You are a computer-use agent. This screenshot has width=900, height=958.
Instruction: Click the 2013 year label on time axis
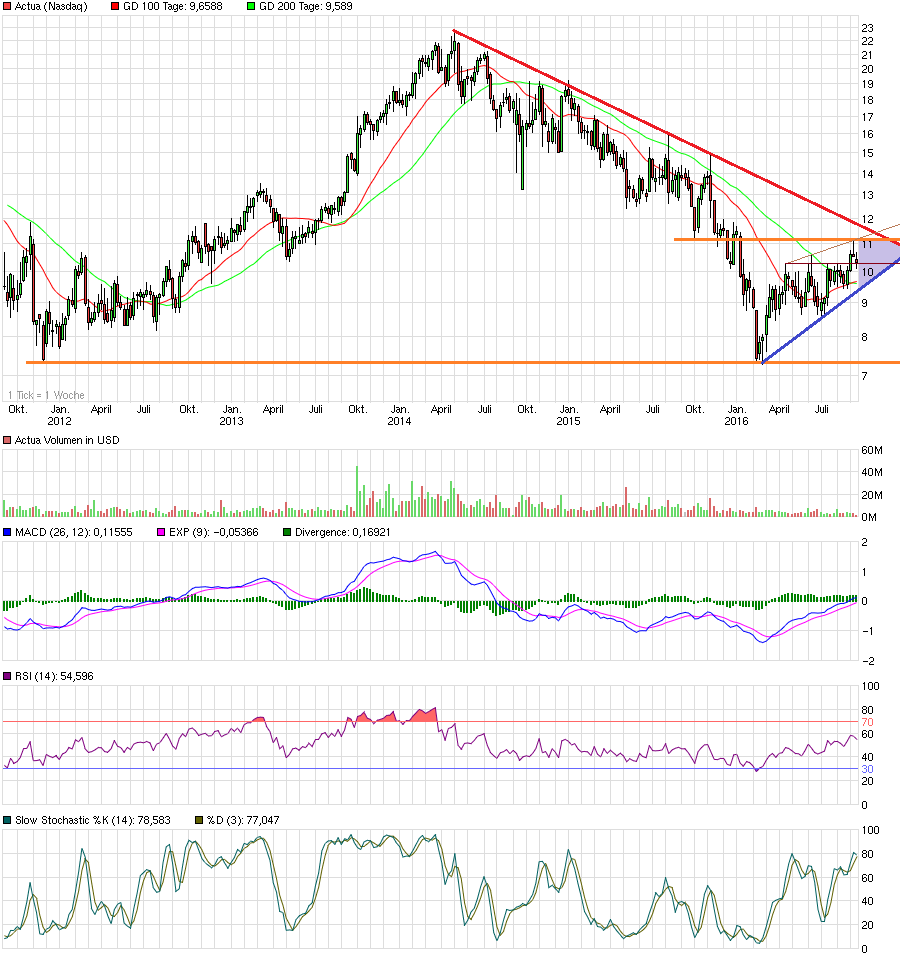coord(231,421)
